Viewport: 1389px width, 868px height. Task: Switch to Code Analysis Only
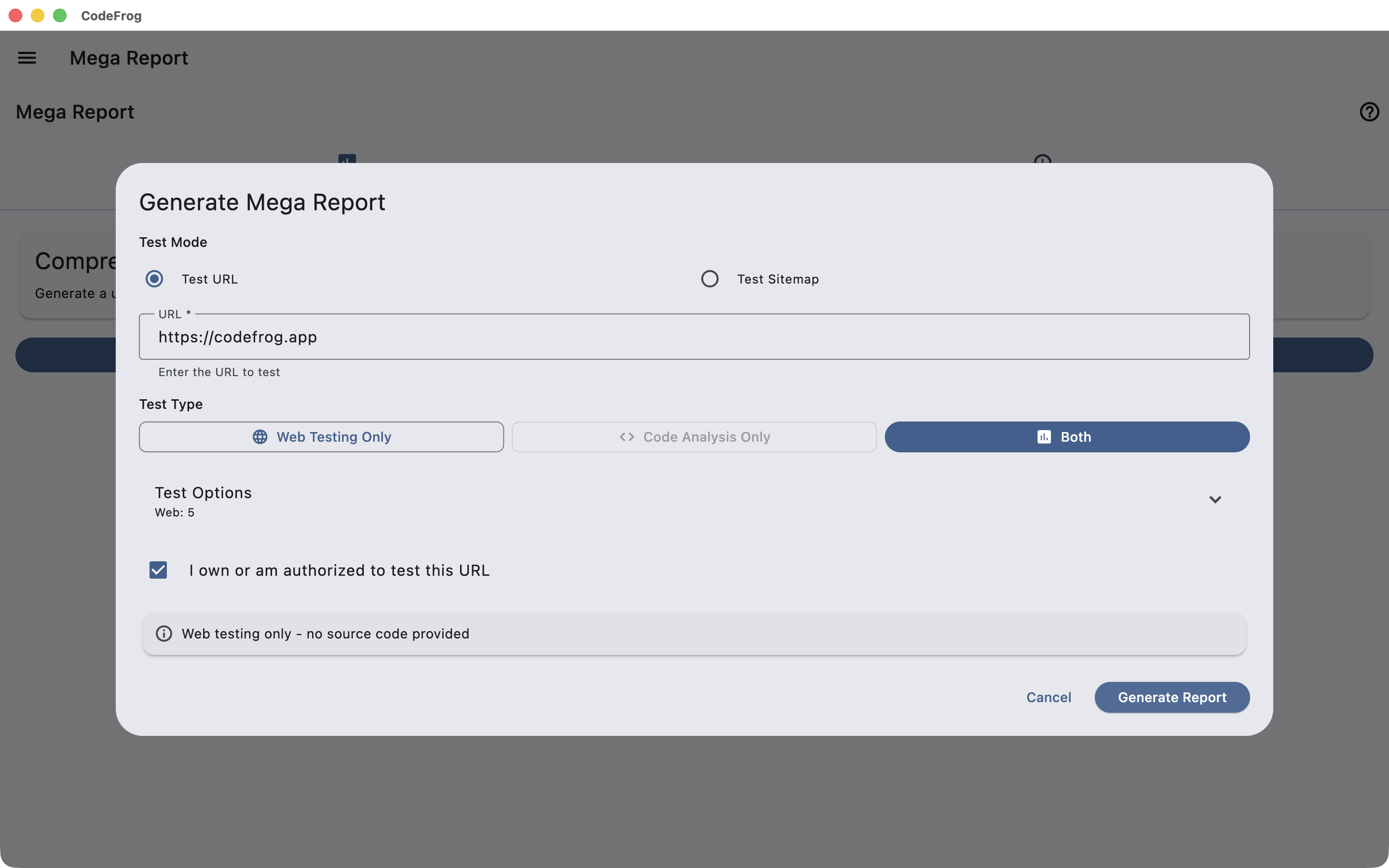pyautogui.click(x=694, y=436)
